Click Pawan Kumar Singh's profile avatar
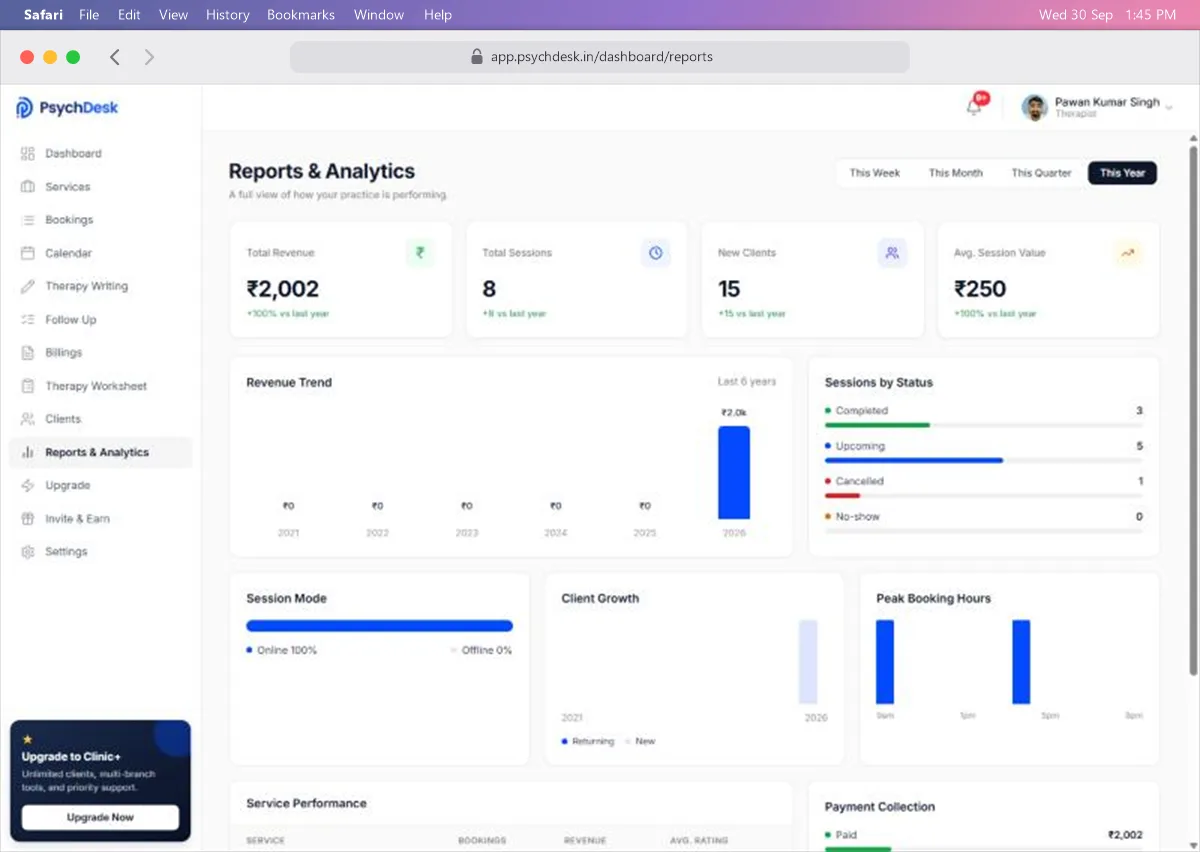The height and width of the screenshot is (852, 1200). 1035,107
